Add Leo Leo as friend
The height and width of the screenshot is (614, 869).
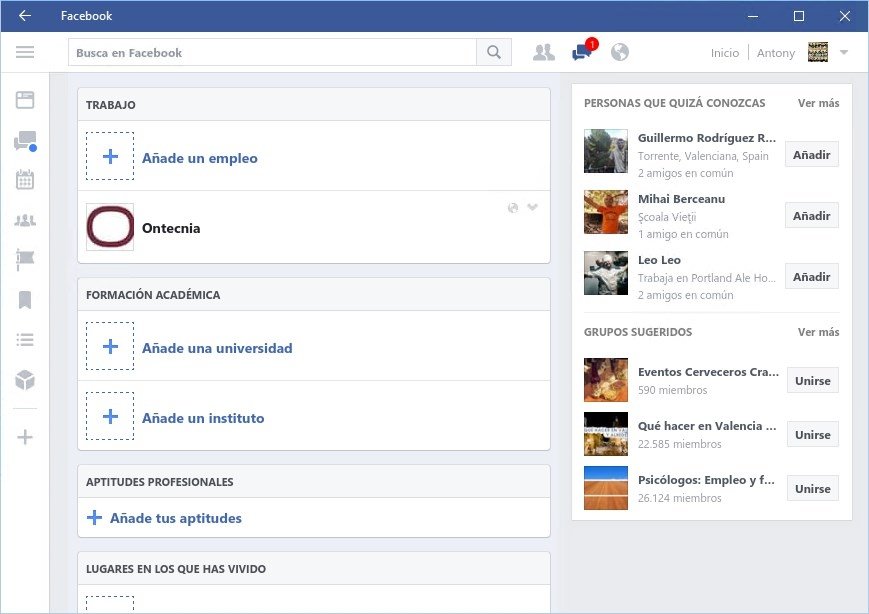click(x=811, y=277)
